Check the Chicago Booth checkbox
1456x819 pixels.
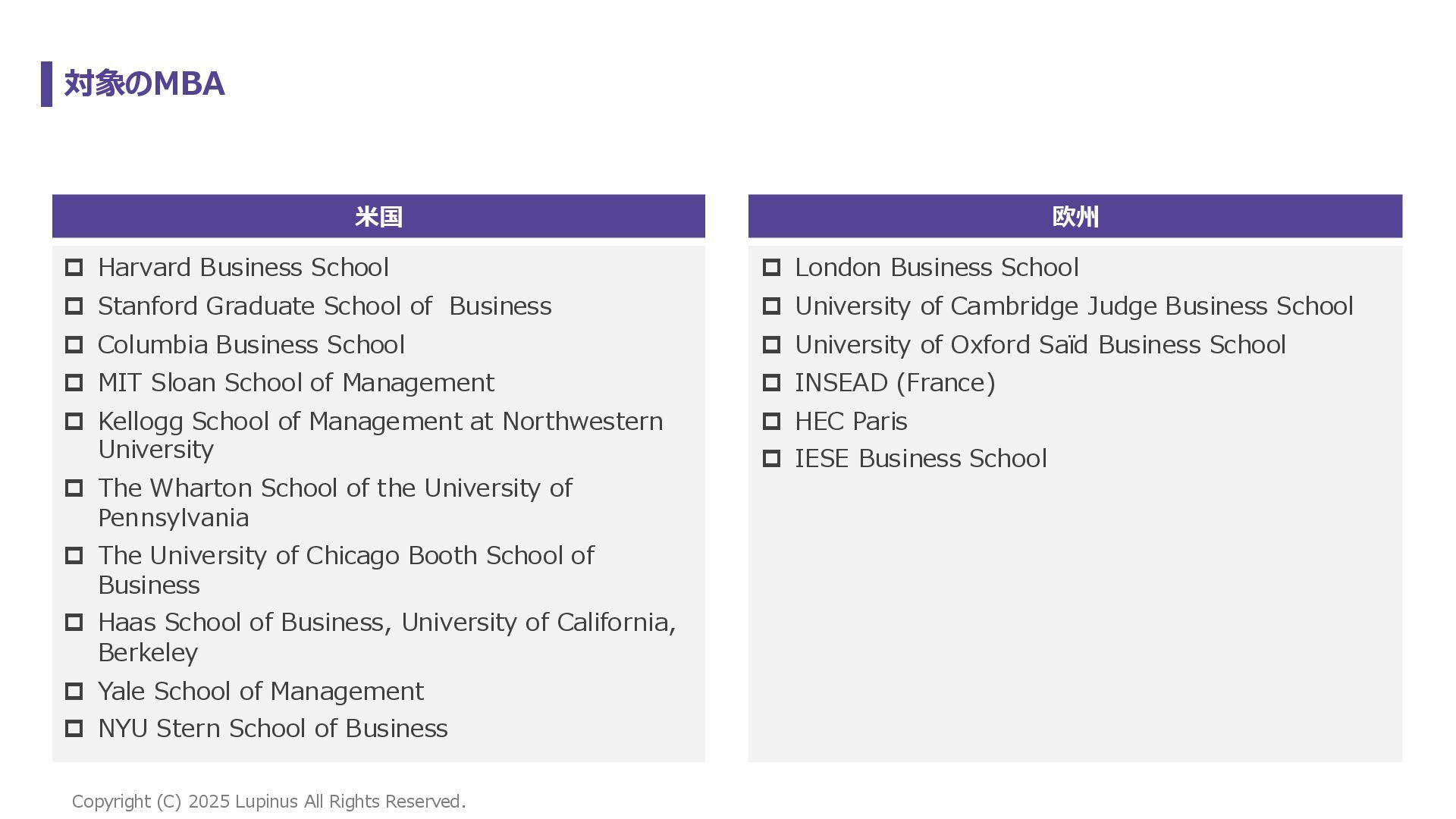point(74,556)
